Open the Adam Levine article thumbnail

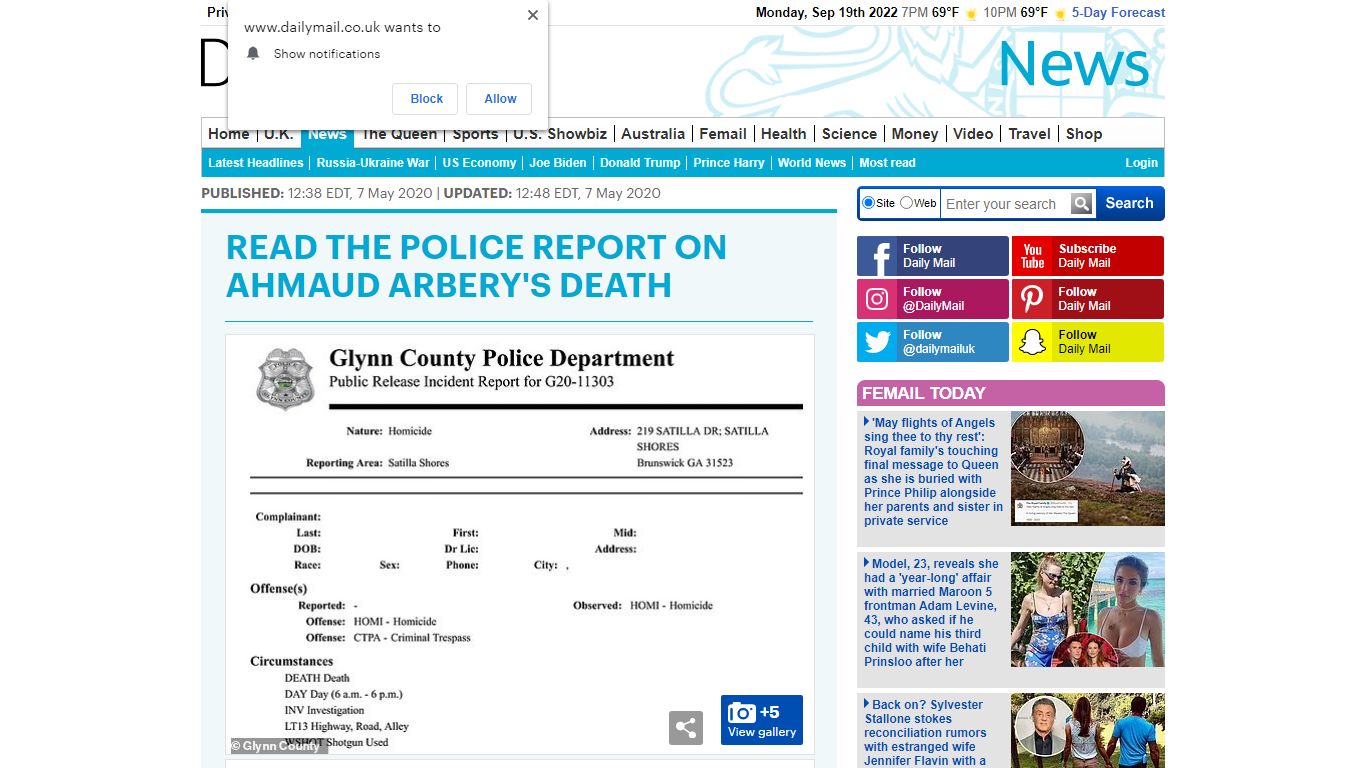[1088, 609]
